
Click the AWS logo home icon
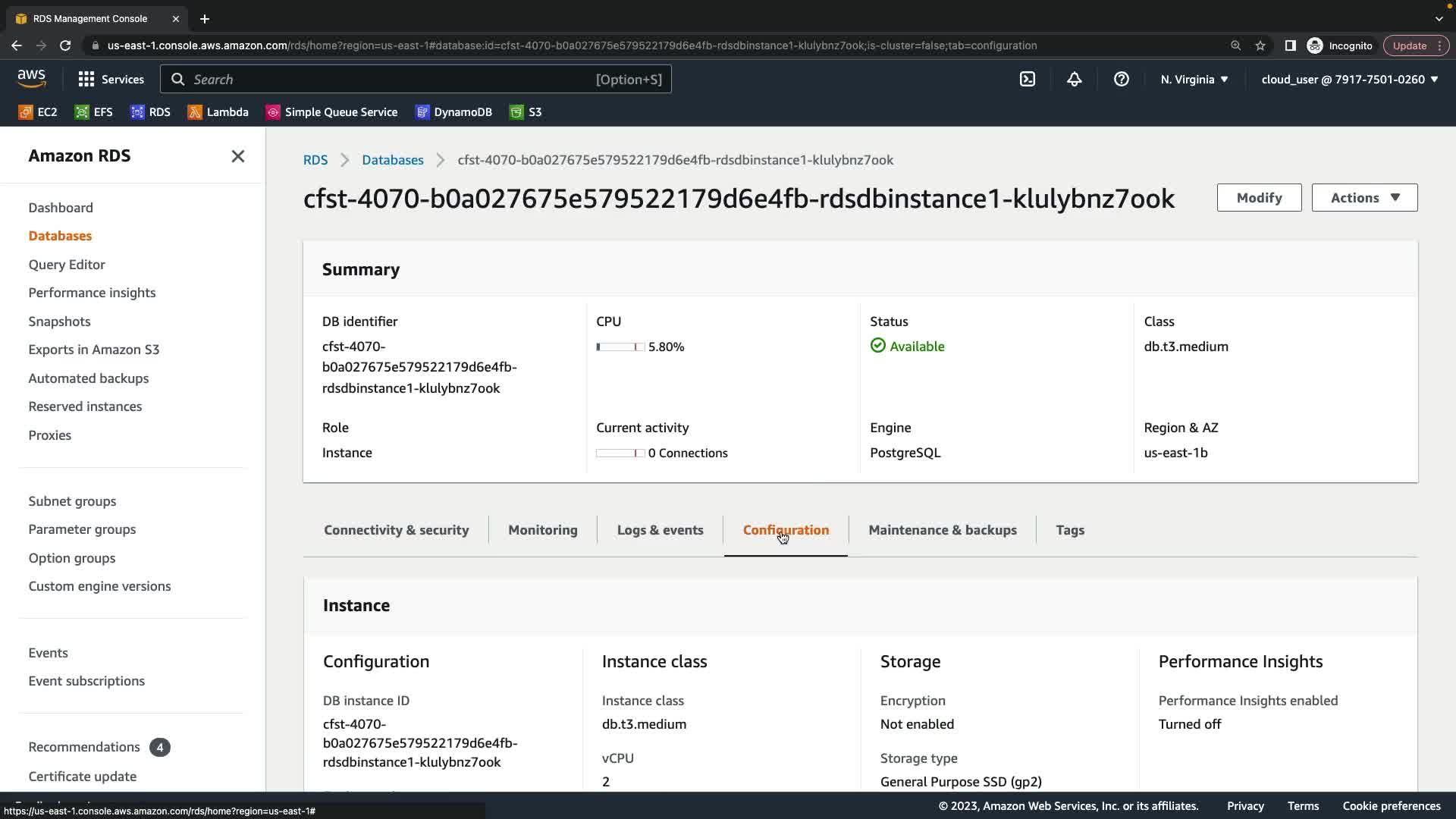(32, 78)
